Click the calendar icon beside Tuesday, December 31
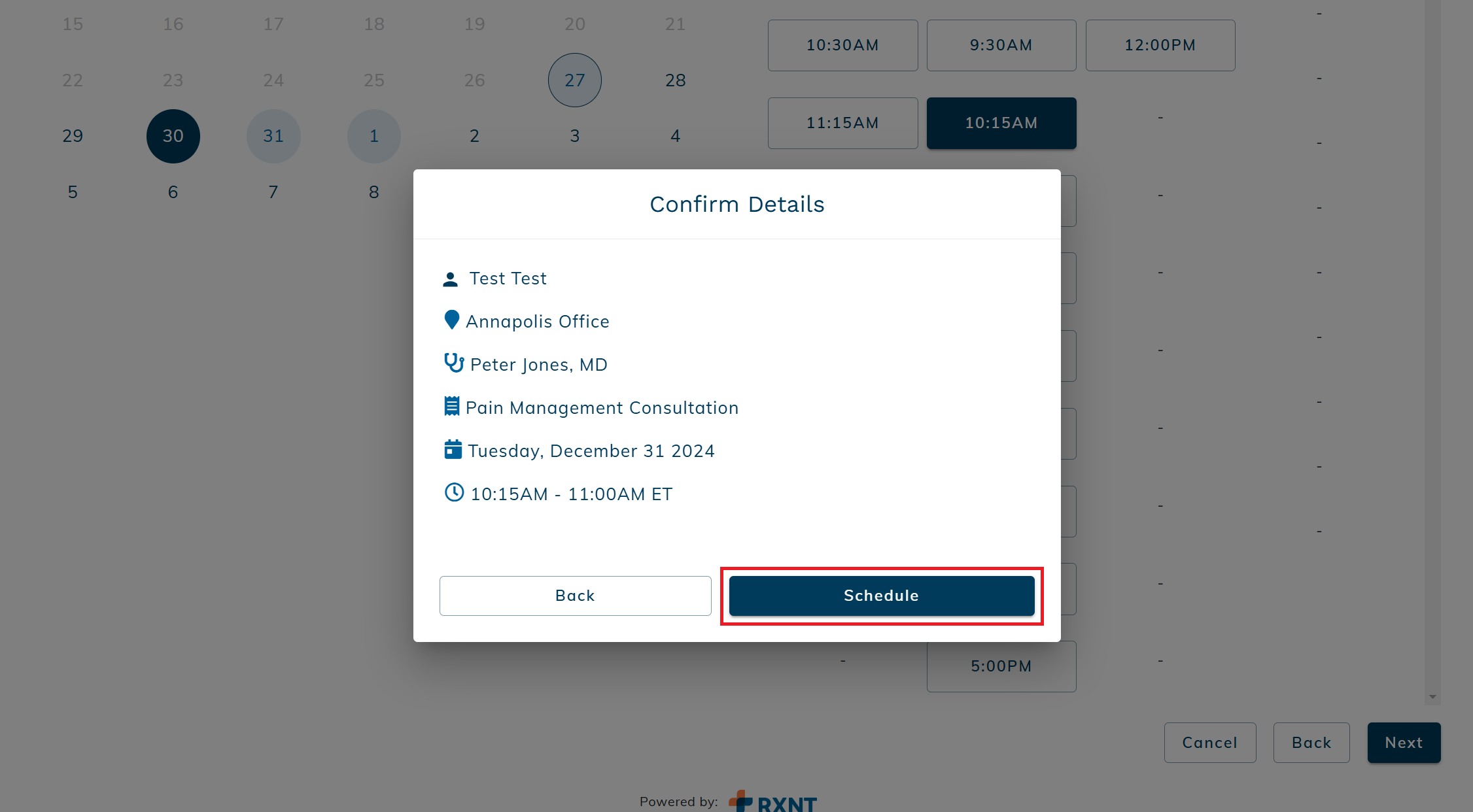Viewport: 1473px width, 812px height. pos(453,449)
